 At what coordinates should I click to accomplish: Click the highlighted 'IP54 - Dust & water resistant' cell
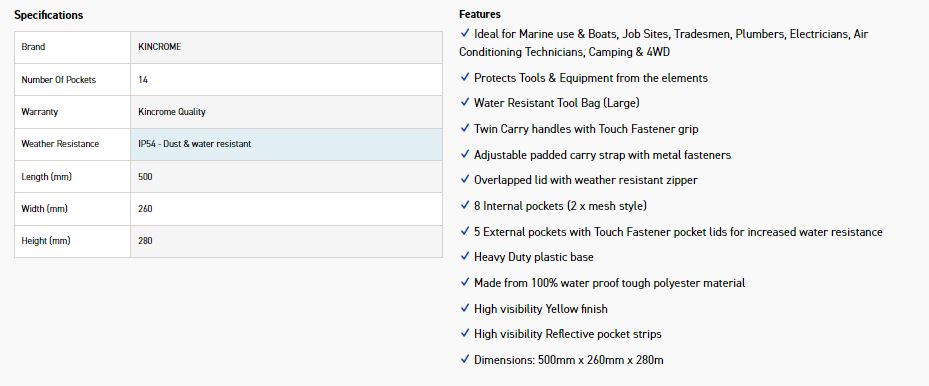click(286, 144)
